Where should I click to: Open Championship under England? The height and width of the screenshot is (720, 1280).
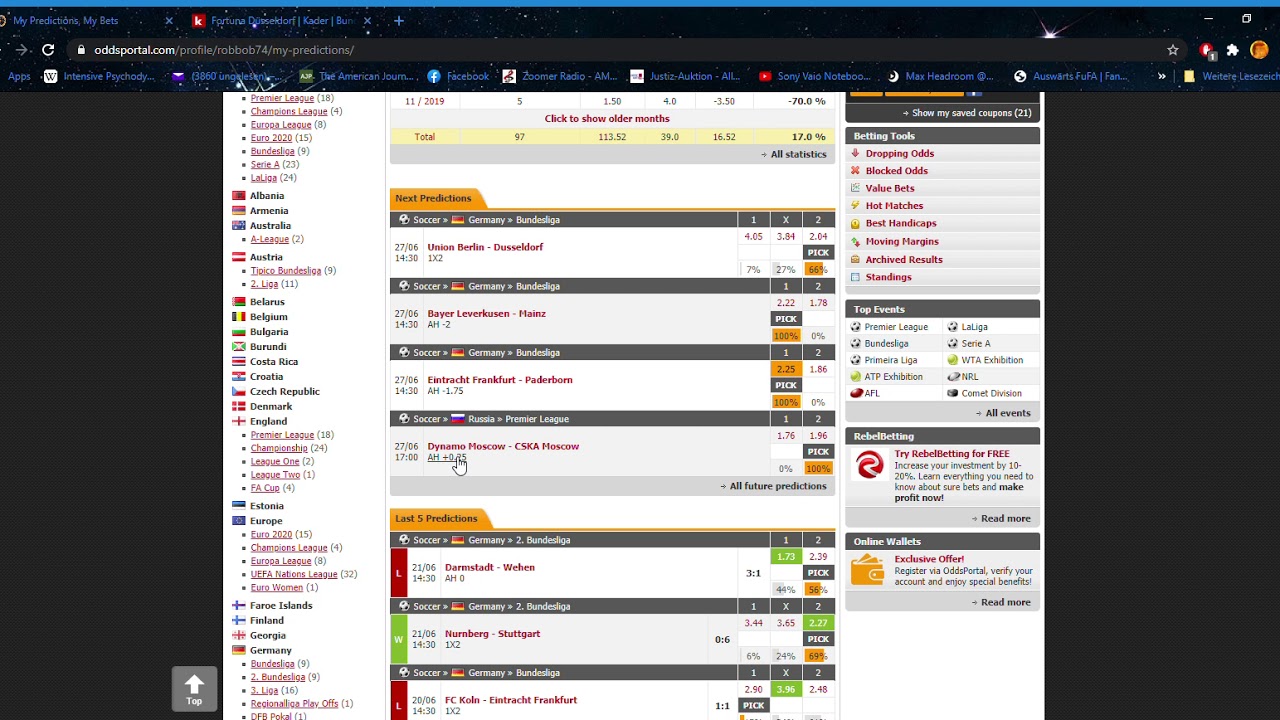pyautogui.click(x=279, y=449)
